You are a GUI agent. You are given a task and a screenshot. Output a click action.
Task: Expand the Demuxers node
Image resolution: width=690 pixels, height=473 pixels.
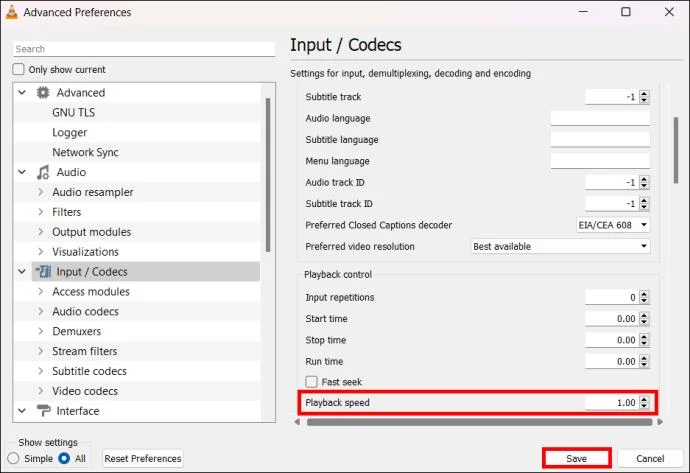click(x=41, y=331)
